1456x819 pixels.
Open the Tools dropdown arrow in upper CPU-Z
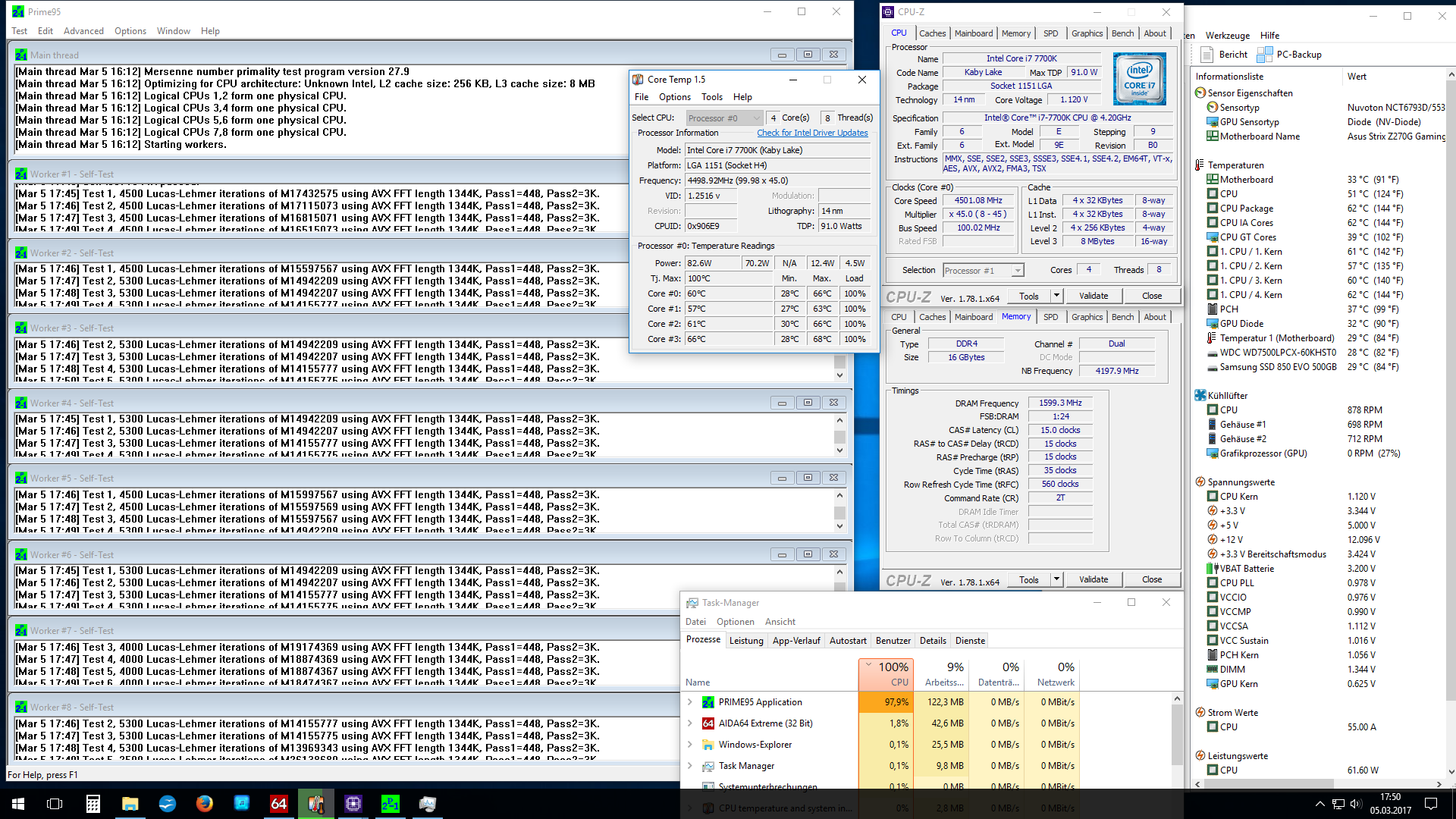pos(1056,296)
